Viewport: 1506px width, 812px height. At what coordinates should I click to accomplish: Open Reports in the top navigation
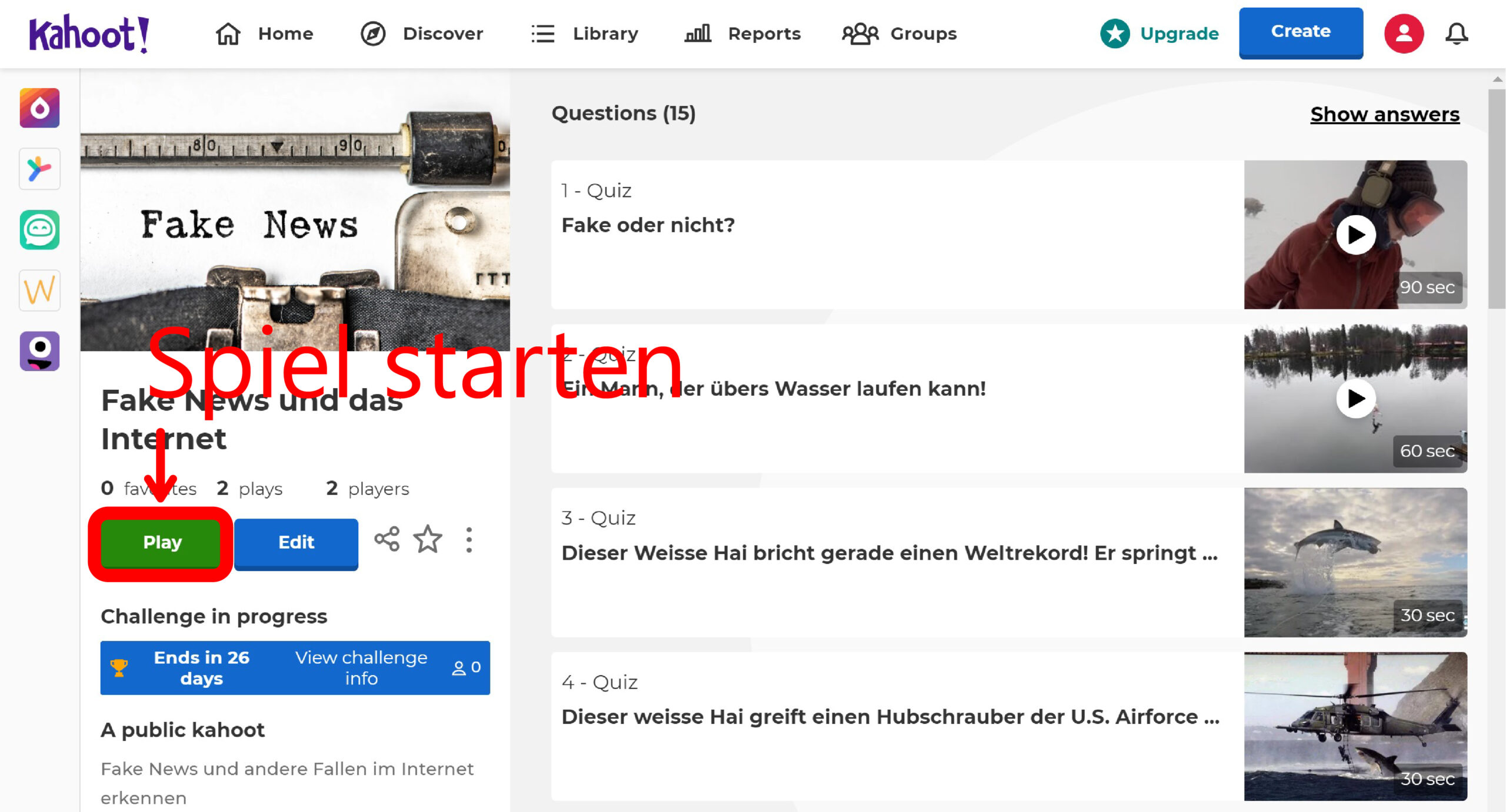click(742, 34)
